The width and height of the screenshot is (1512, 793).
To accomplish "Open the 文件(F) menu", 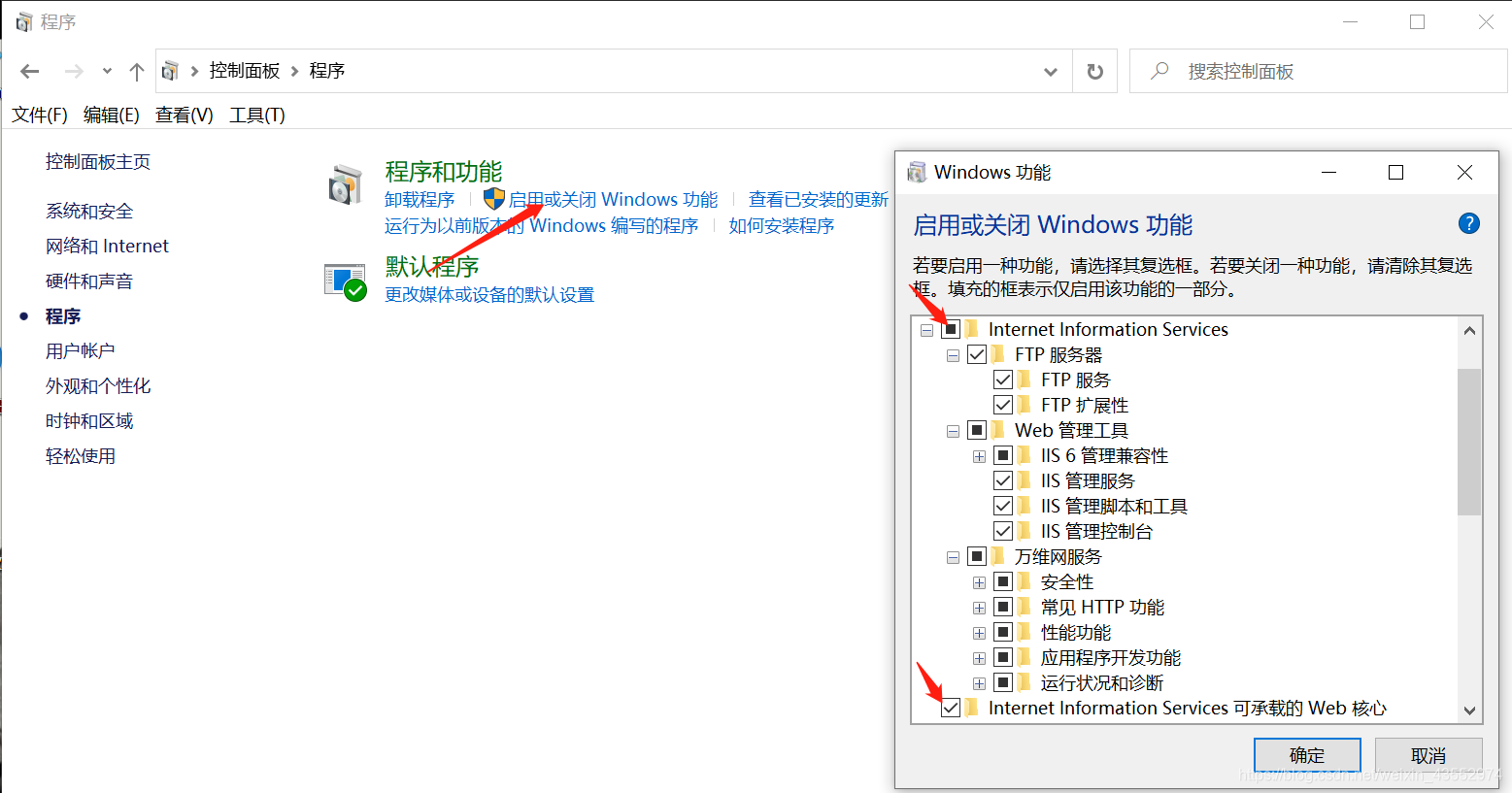I will (x=40, y=115).
